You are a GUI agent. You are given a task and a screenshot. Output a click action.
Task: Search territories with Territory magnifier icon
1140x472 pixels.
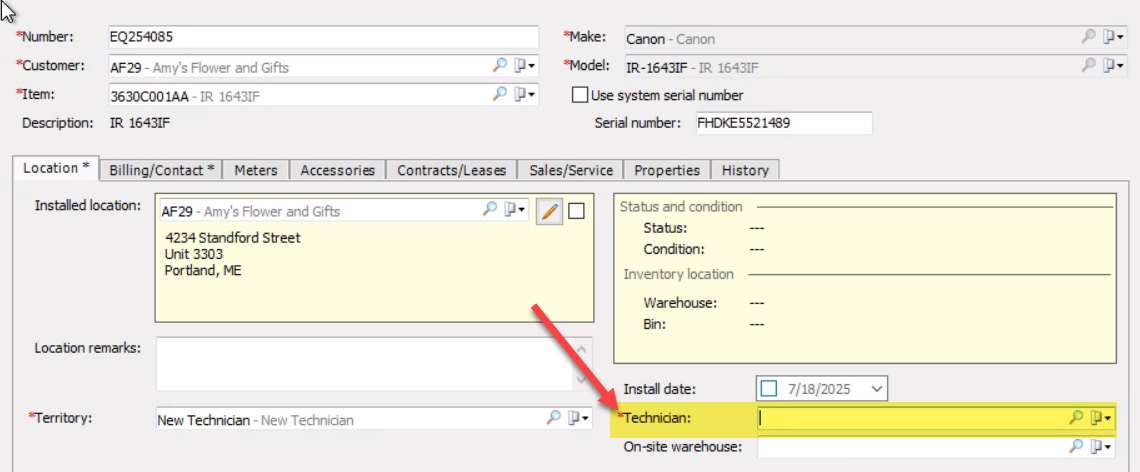tap(554, 417)
